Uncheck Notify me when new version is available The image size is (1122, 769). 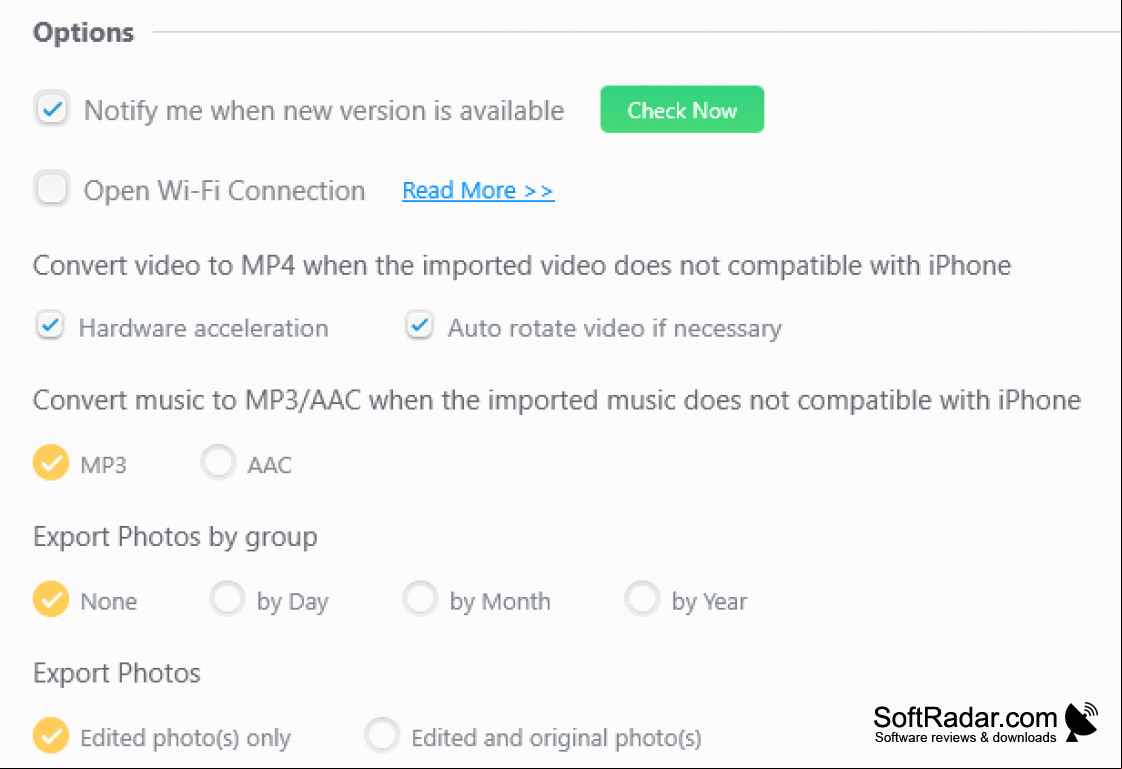point(52,109)
